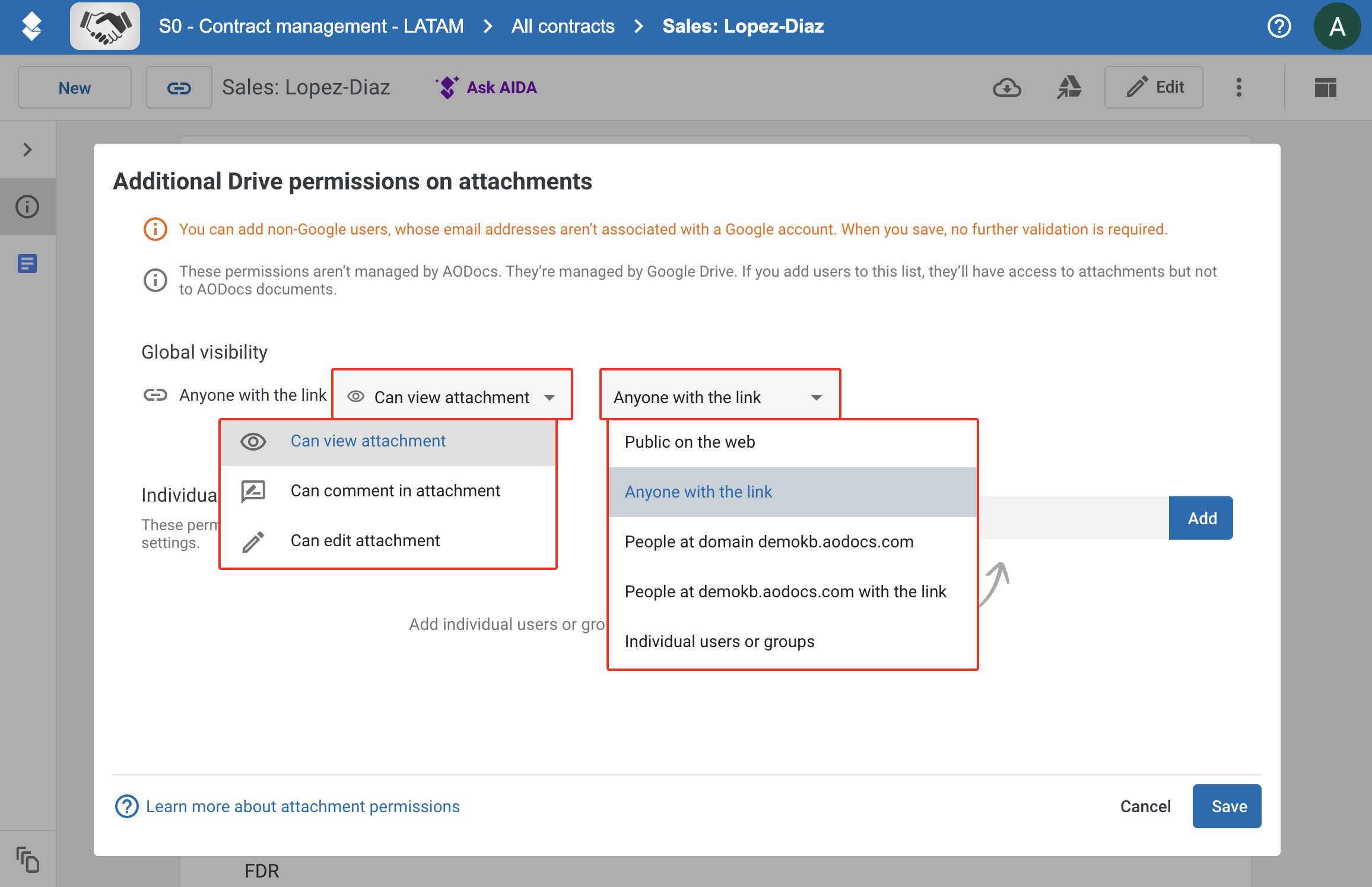This screenshot has height=887, width=1372.
Task: Open Learn more about attachment permissions link
Action: click(x=303, y=806)
